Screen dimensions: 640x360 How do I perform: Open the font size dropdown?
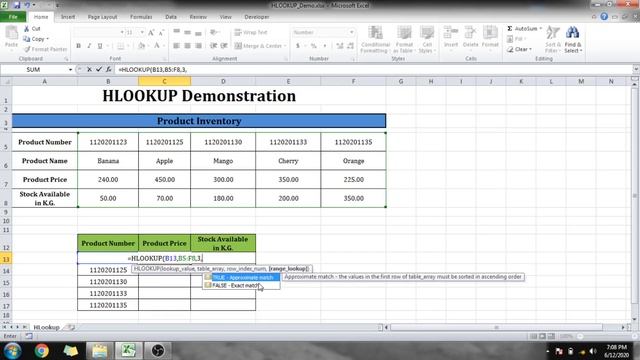pos(142,32)
